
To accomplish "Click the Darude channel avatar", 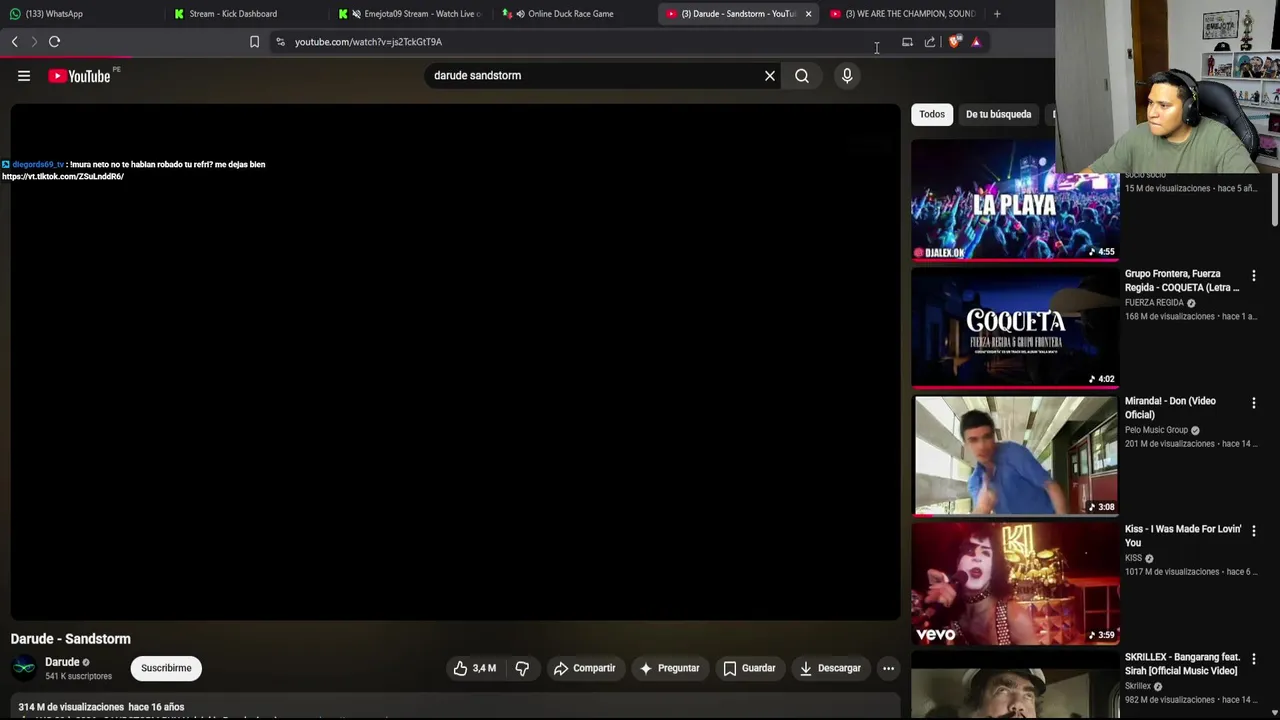I will (x=24, y=668).
